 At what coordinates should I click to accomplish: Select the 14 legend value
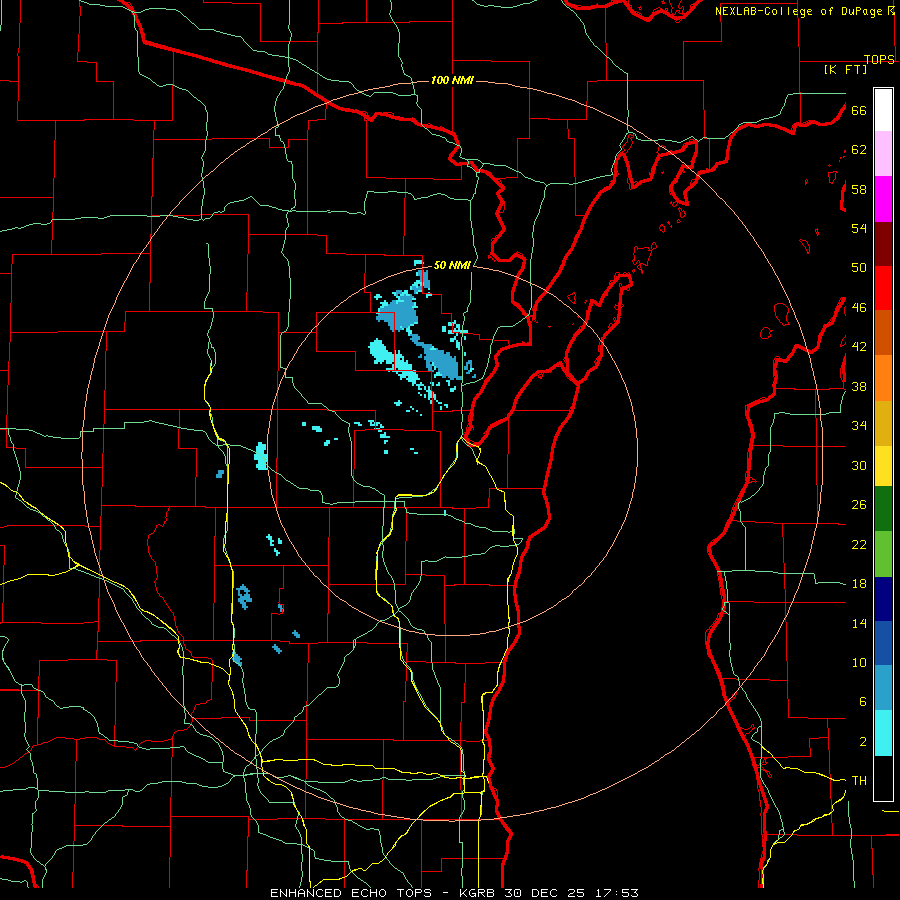[x=859, y=623]
